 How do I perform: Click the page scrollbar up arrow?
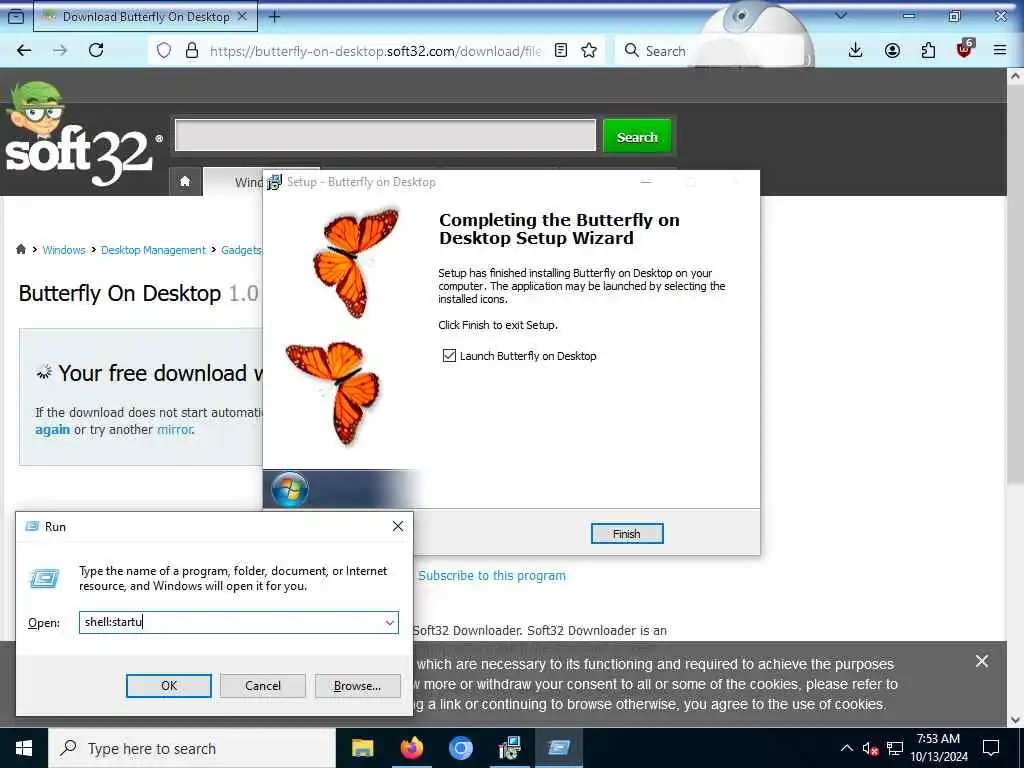[1016, 76]
